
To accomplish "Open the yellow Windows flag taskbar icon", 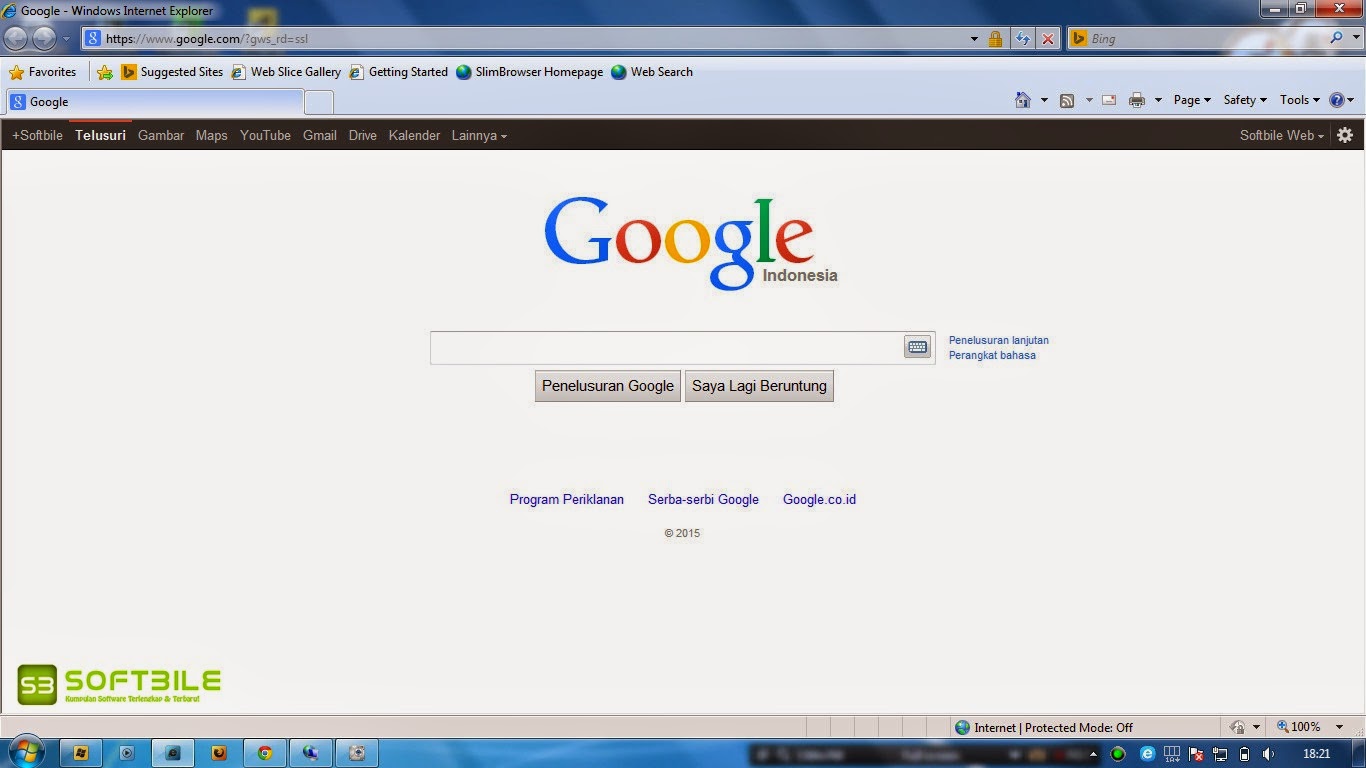I will (81, 753).
